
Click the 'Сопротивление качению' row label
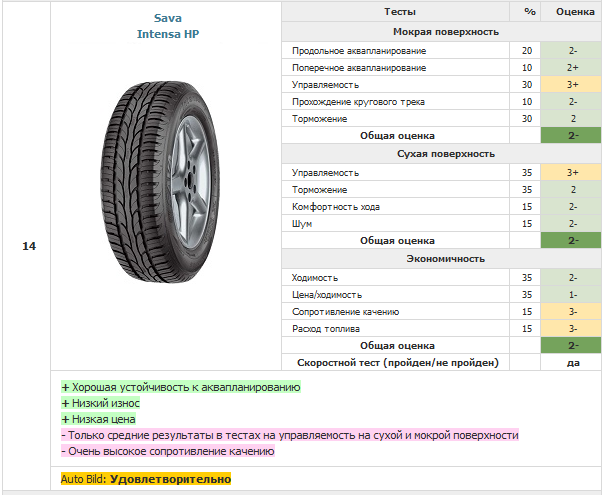click(x=346, y=312)
